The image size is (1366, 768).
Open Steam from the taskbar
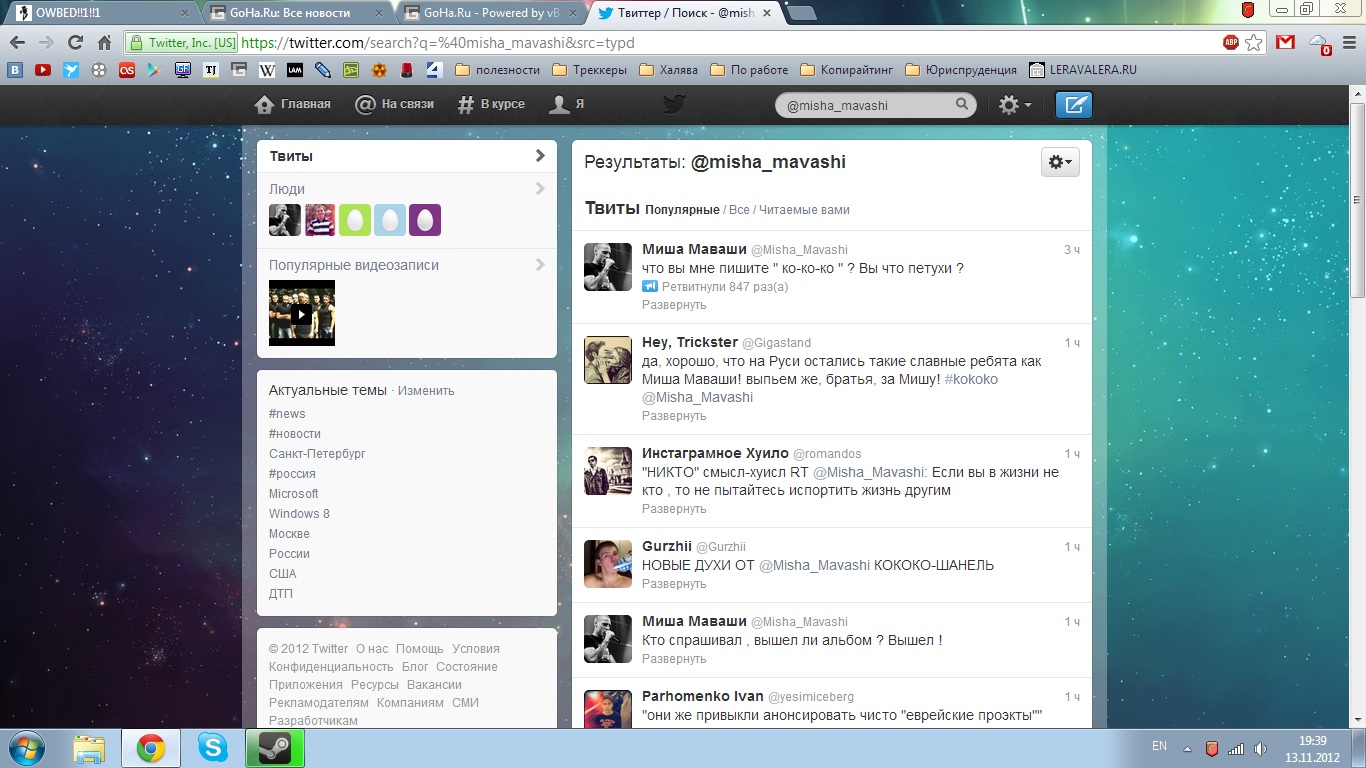274,748
